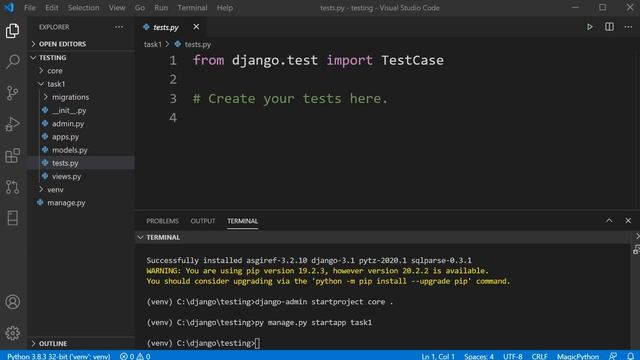The image size is (640, 360).
Task: Open the Run and Debug view
Action: pos(12,124)
